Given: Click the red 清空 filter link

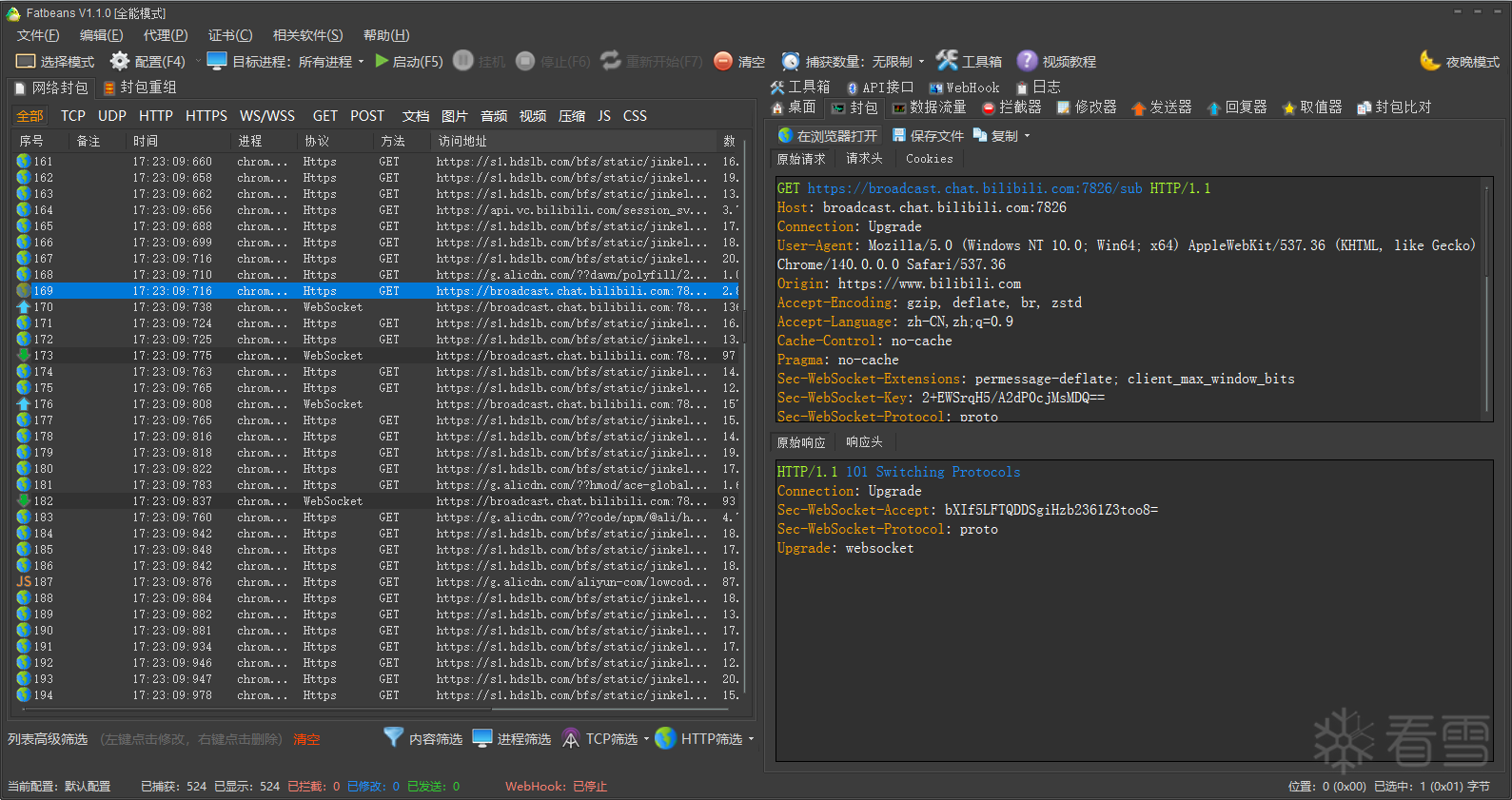Looking at the screenshot, I should pyautogui.click(x=306, y=739).
